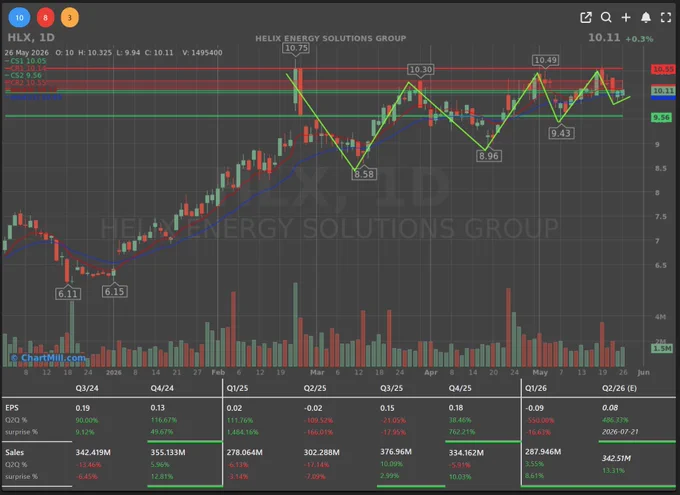Screen dimensions: 680x495
Task: Open the ChartMill.com copyright link
Action: pos(48,358)
